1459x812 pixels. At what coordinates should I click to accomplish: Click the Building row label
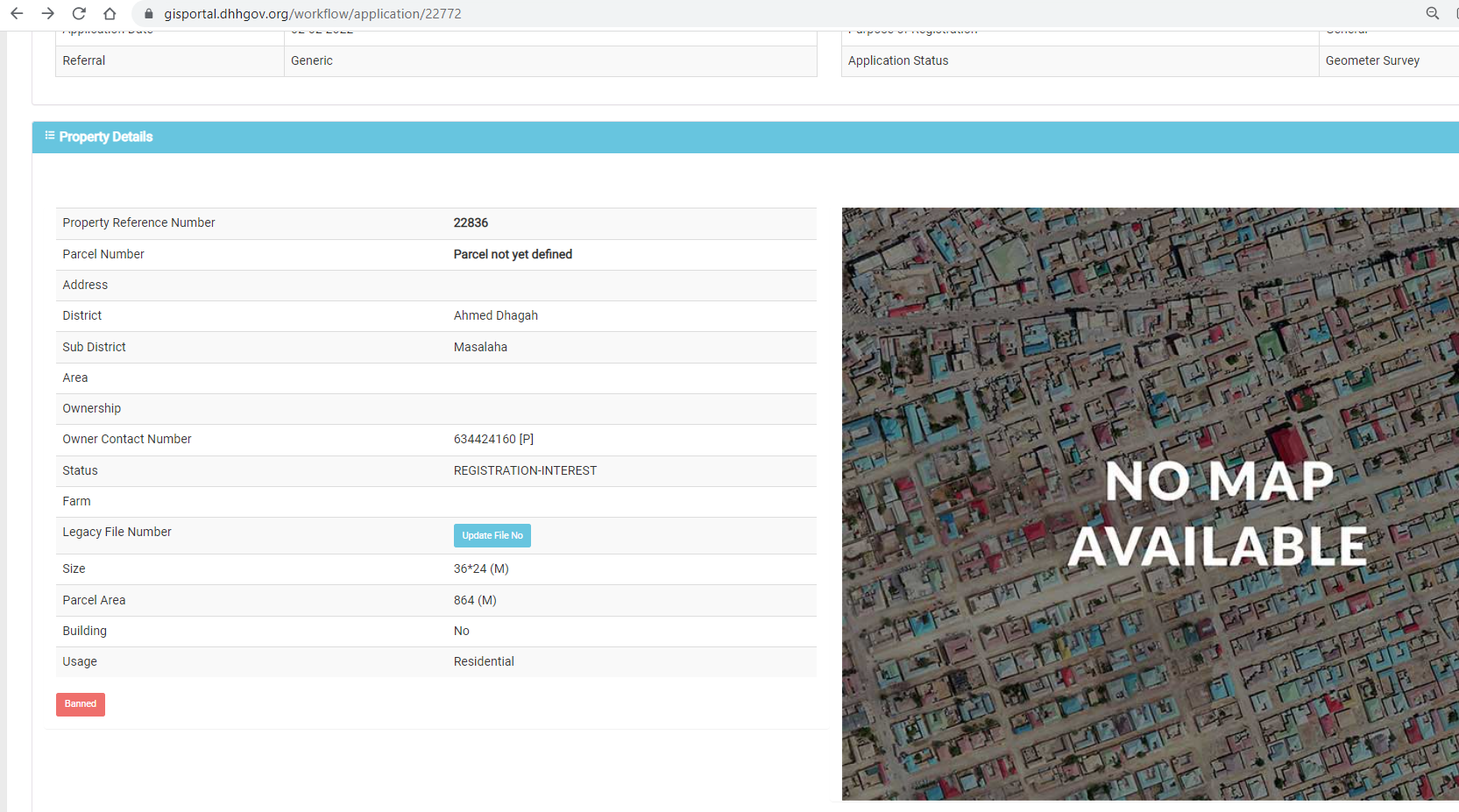pyautogui.click(x=84, y=631)
